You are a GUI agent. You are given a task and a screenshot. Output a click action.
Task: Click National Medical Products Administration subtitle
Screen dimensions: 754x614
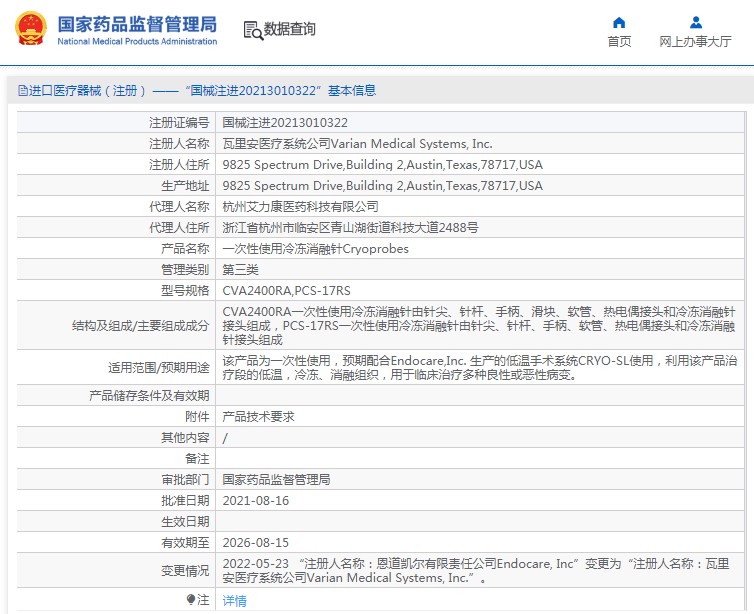pyautogui.click(x=137, y=41)
